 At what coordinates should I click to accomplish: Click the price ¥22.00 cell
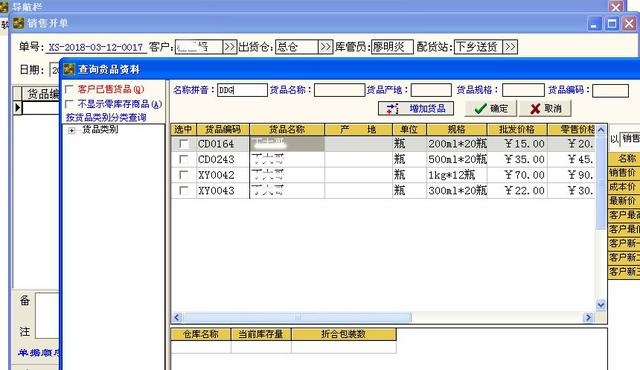(517, 191)
